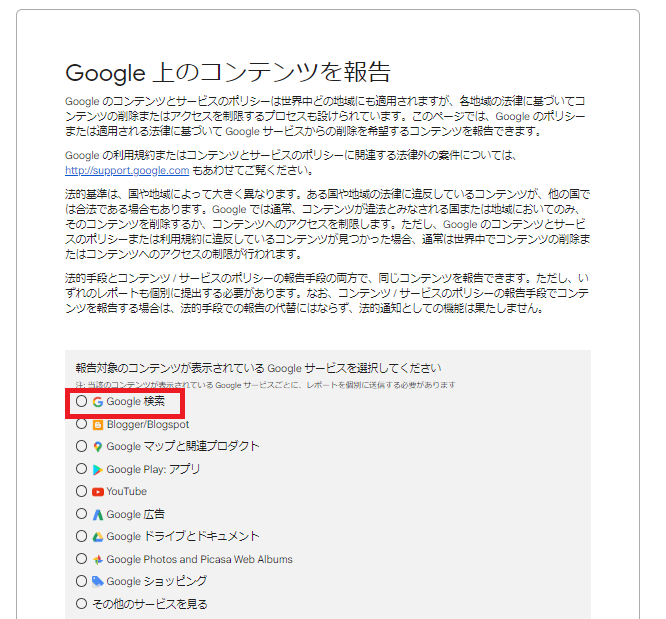Click the Google 検索 logo icon
666x619 pixels.
click(98, 402)
